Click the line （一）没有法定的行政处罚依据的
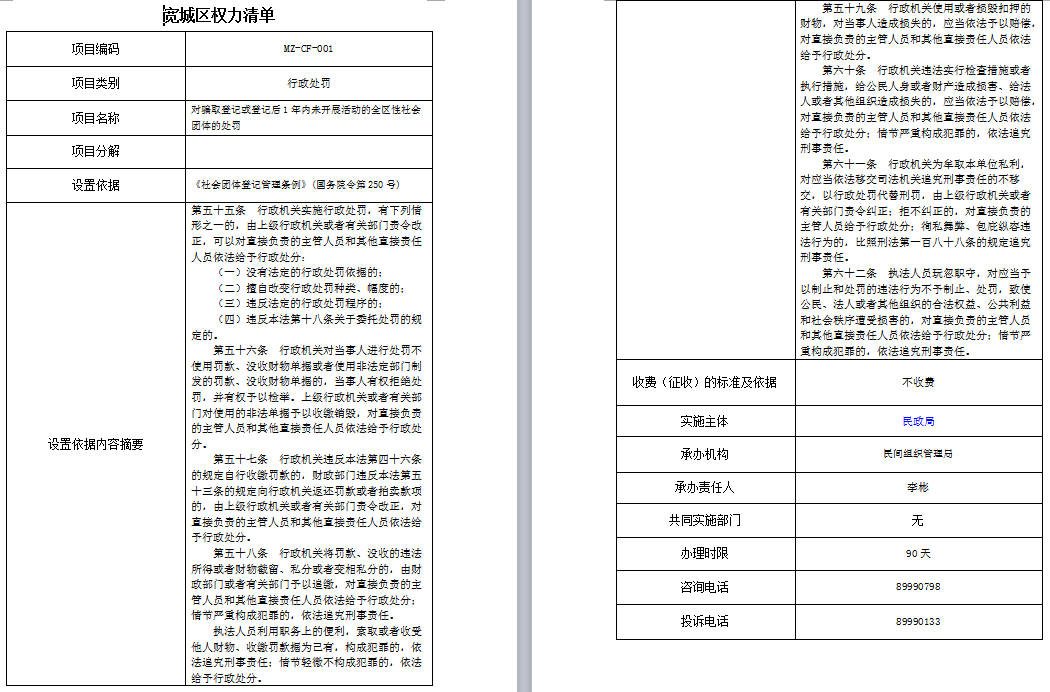 pyautogui.click(x=300, y=273)
